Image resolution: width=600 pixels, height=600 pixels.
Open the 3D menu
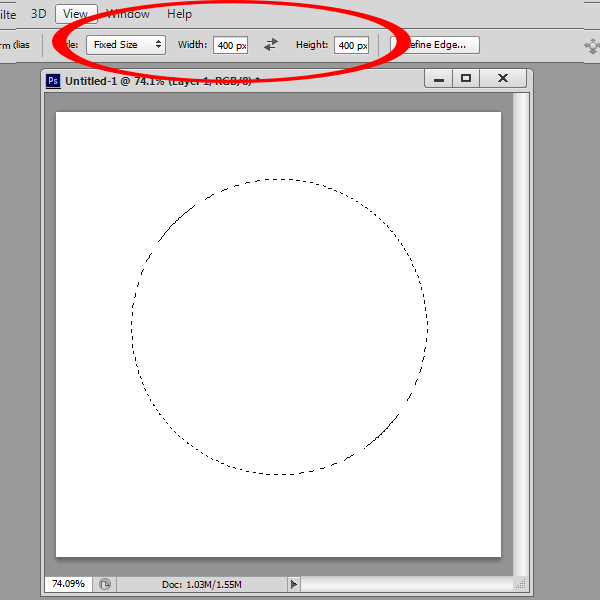pos(39,14)
